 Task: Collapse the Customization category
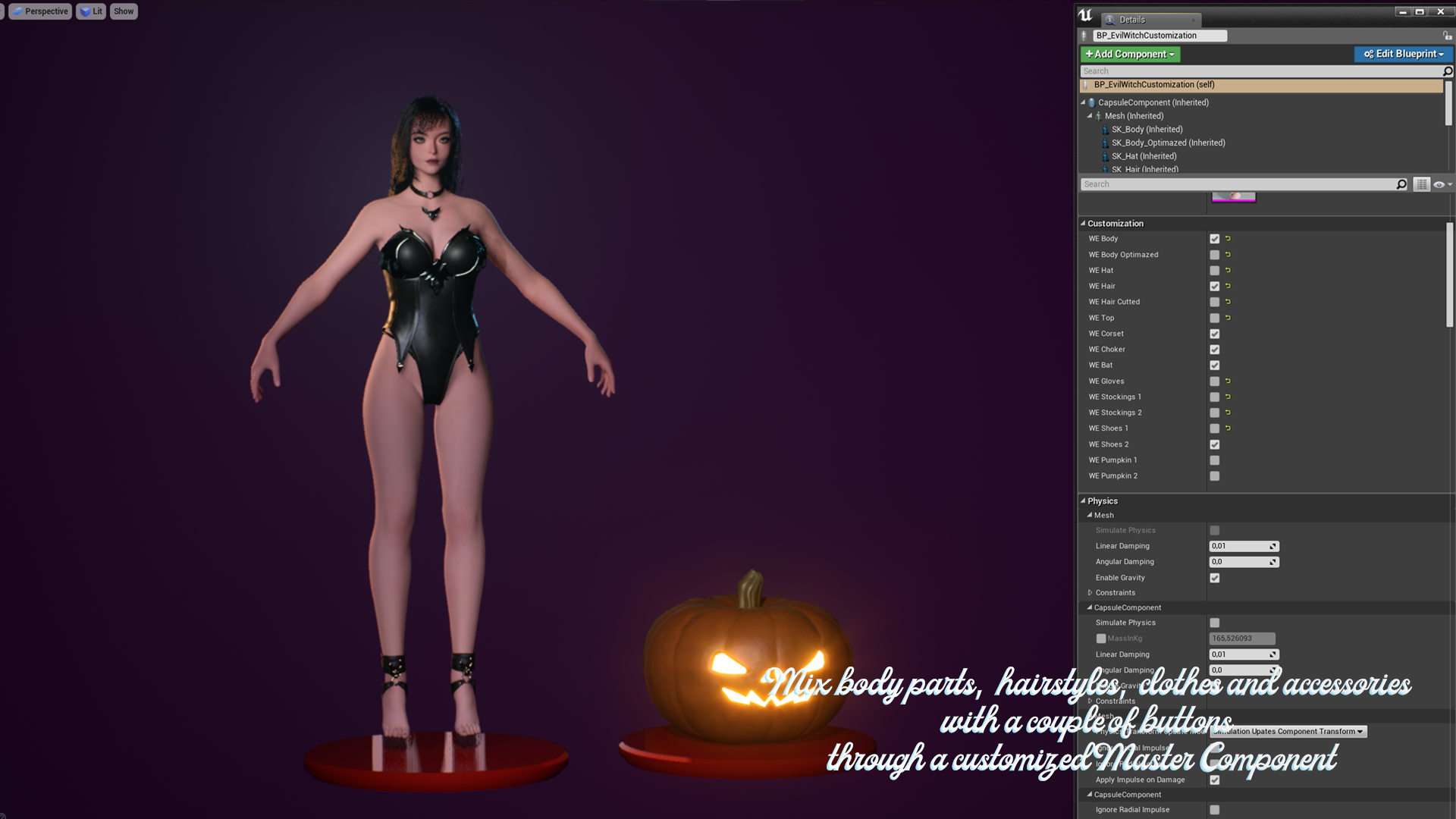coord(1084,224)
